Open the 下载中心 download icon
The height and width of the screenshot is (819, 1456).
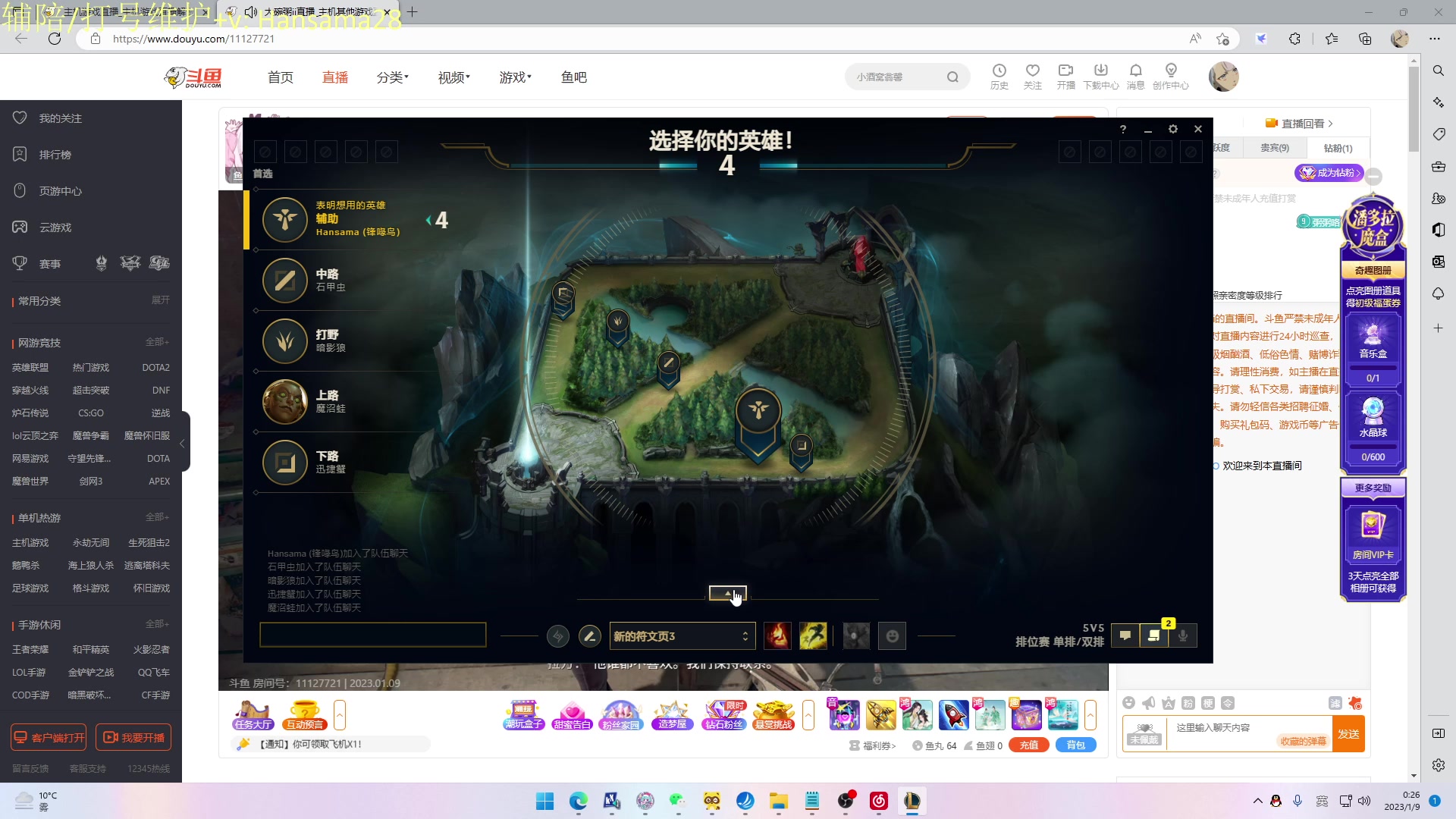[x=1101, y=77]
